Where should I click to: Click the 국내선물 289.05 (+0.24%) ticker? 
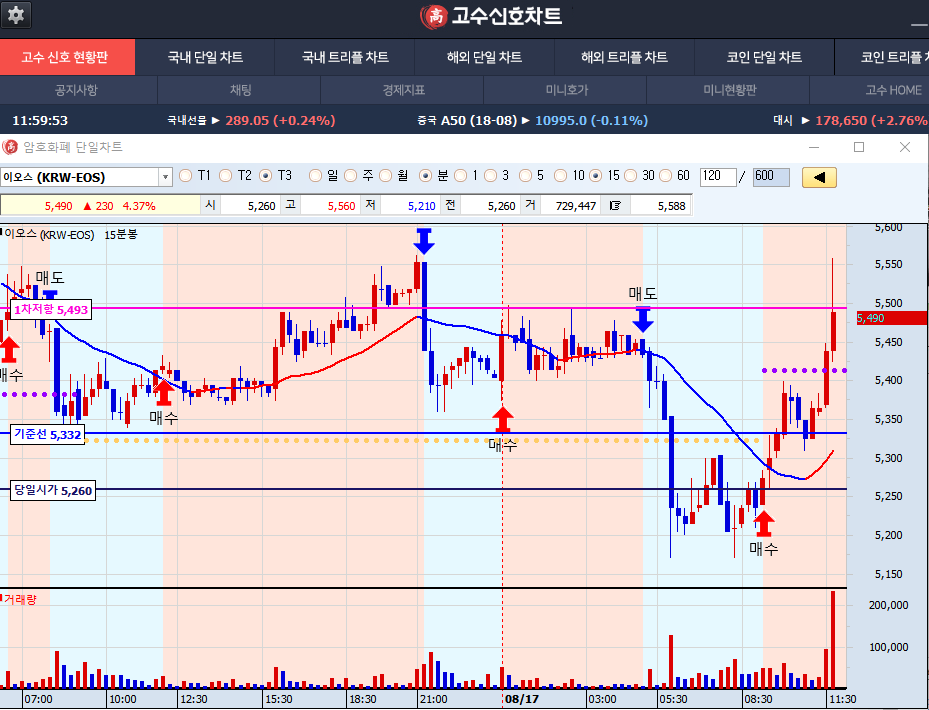click(x=251, y=120)
